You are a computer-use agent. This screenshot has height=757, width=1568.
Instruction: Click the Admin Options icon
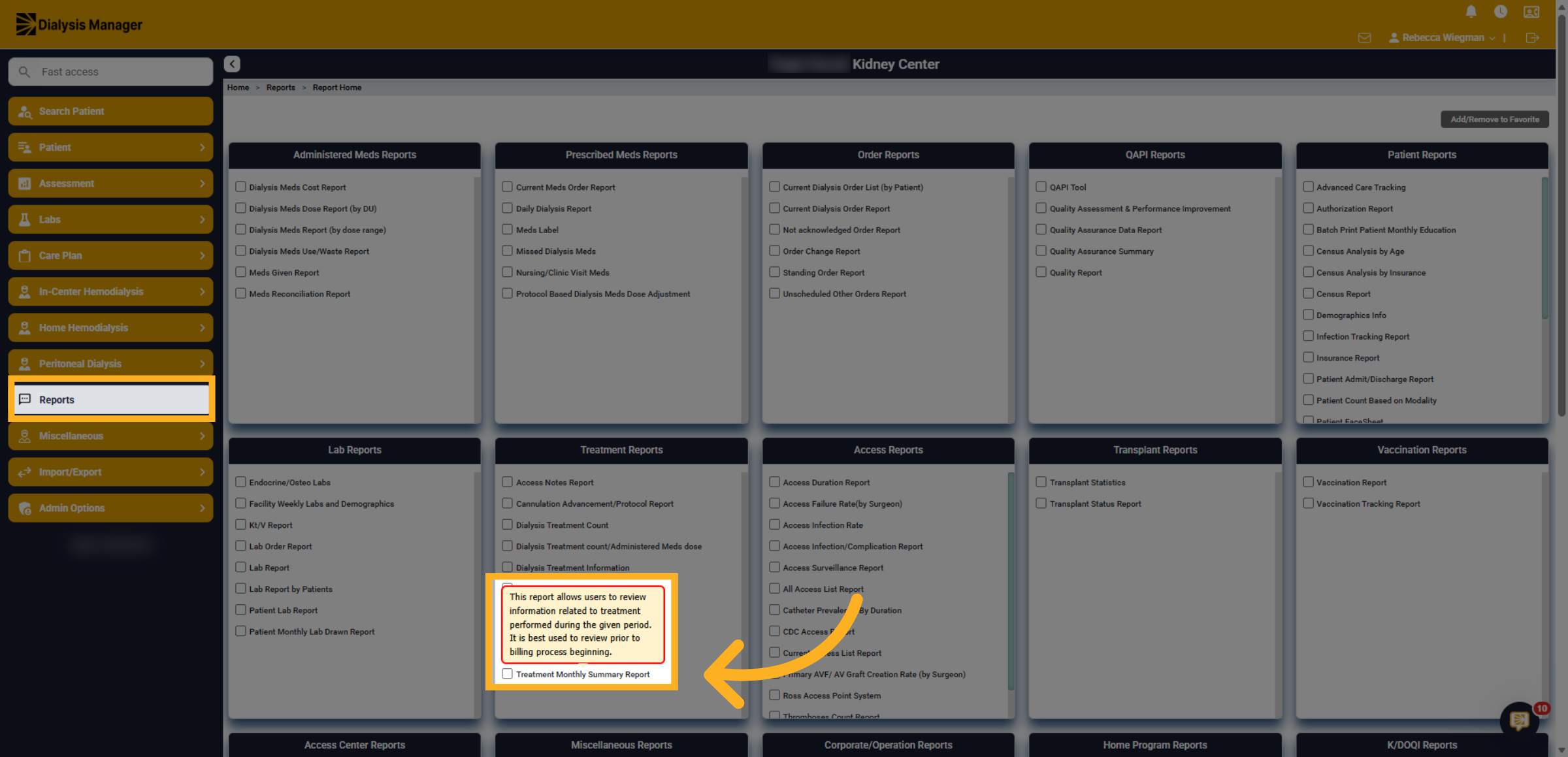click(x=25, y=508)
